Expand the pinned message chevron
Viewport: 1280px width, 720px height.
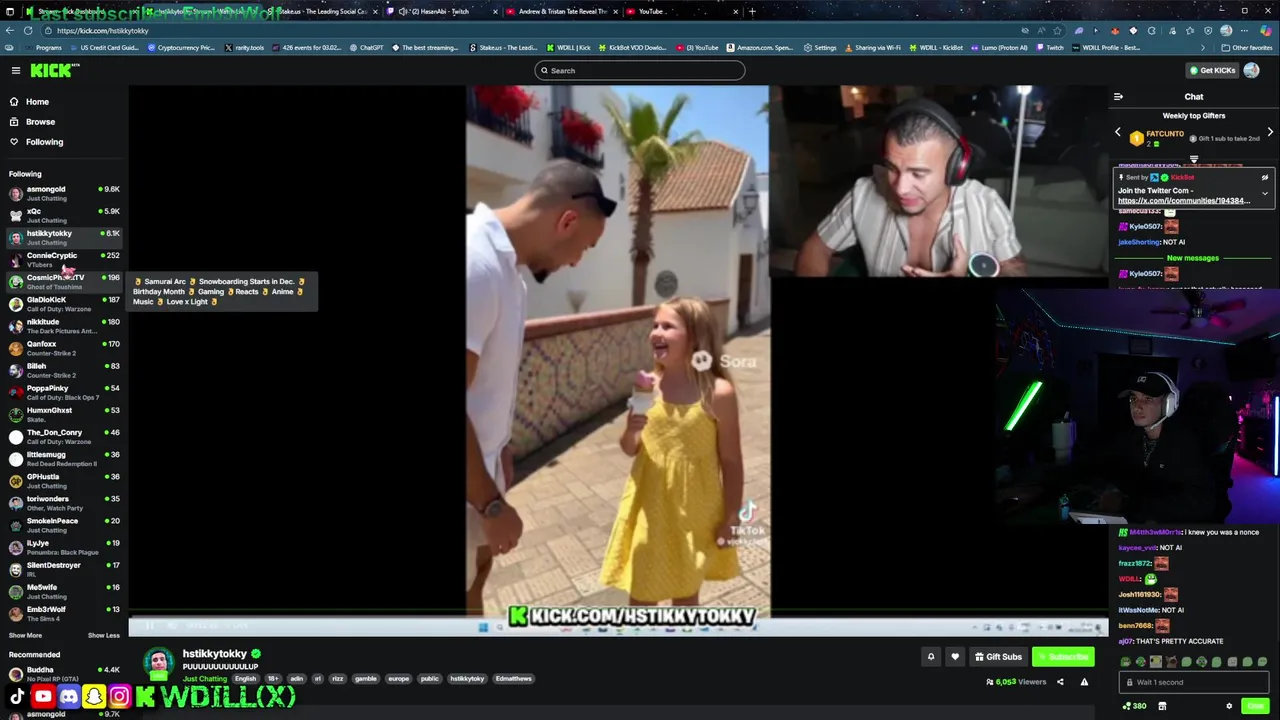click(x=1264, y=193)
